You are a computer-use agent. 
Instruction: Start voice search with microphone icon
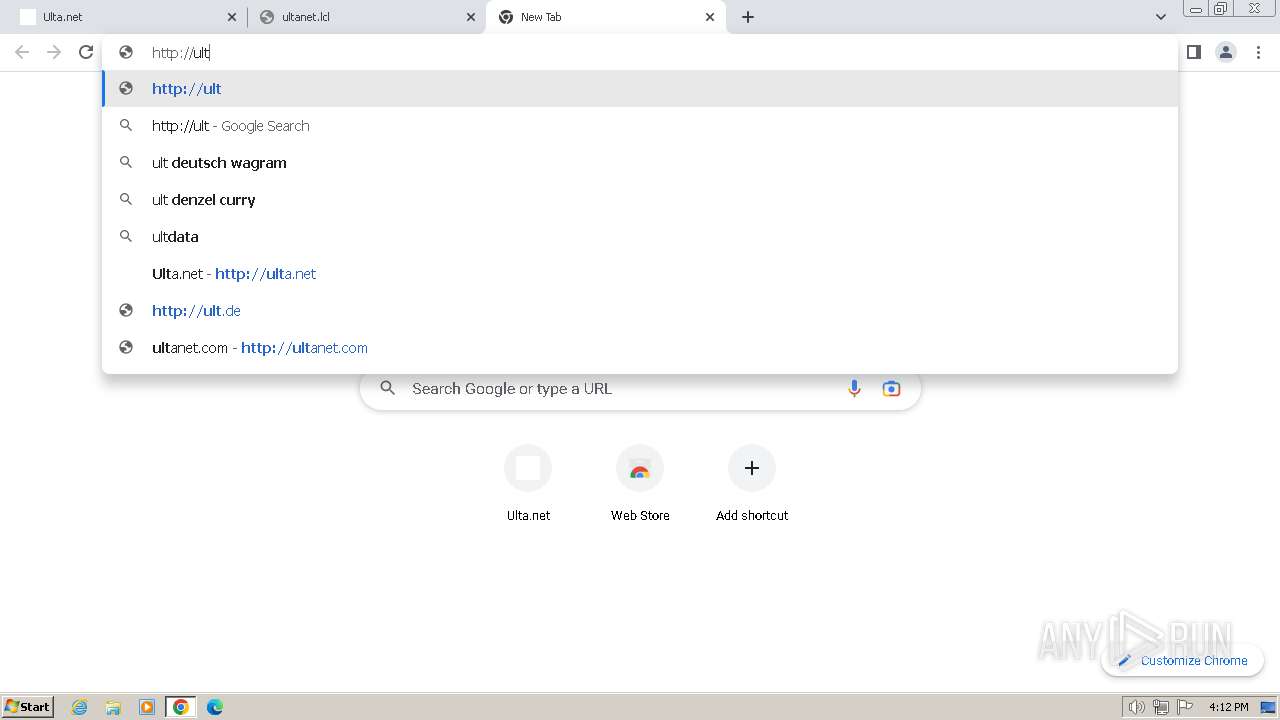pos(854,389)
